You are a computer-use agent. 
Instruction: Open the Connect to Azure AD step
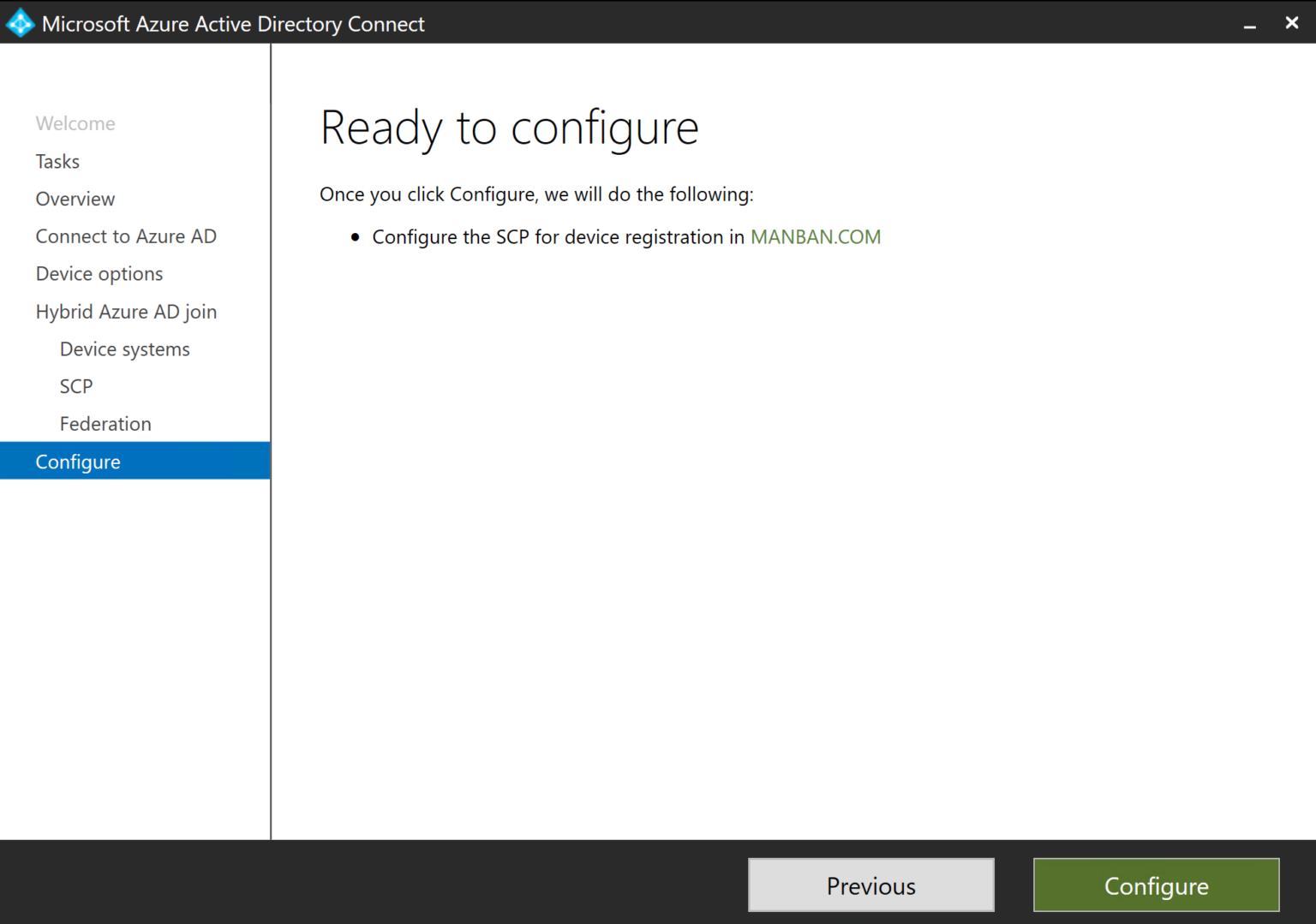(126, 236)
